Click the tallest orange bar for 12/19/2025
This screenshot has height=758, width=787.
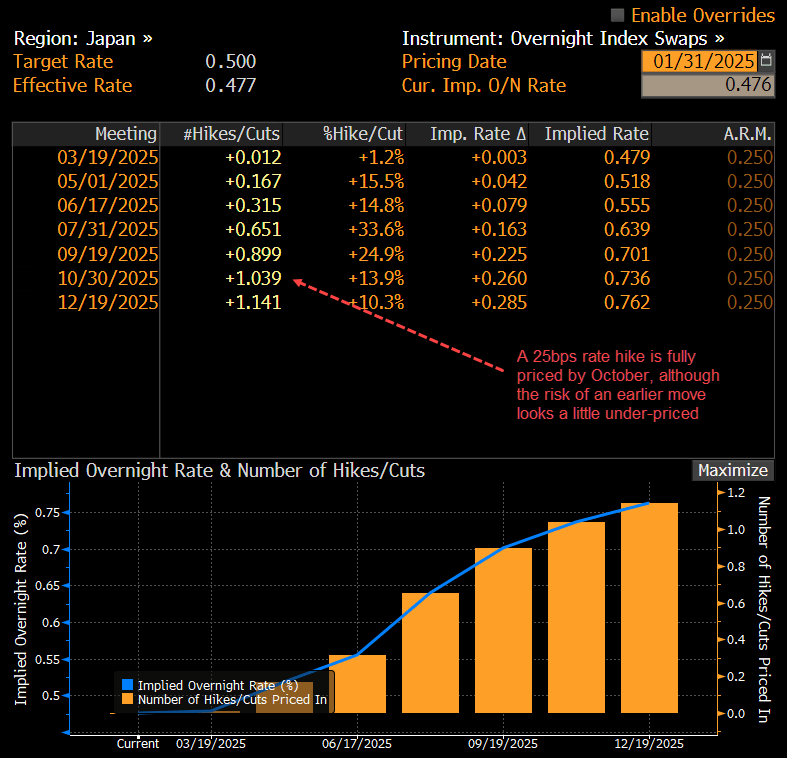tap(649, 608)
